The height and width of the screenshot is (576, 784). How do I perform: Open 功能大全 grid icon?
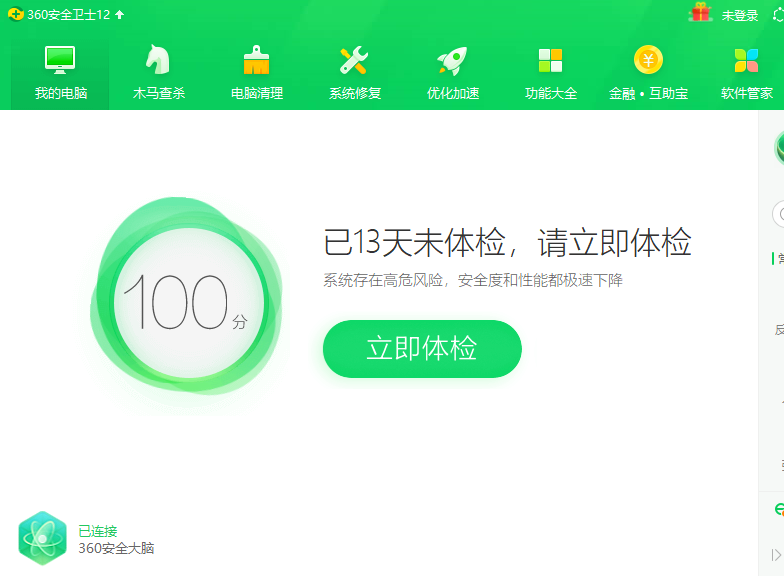coord(550,60)
